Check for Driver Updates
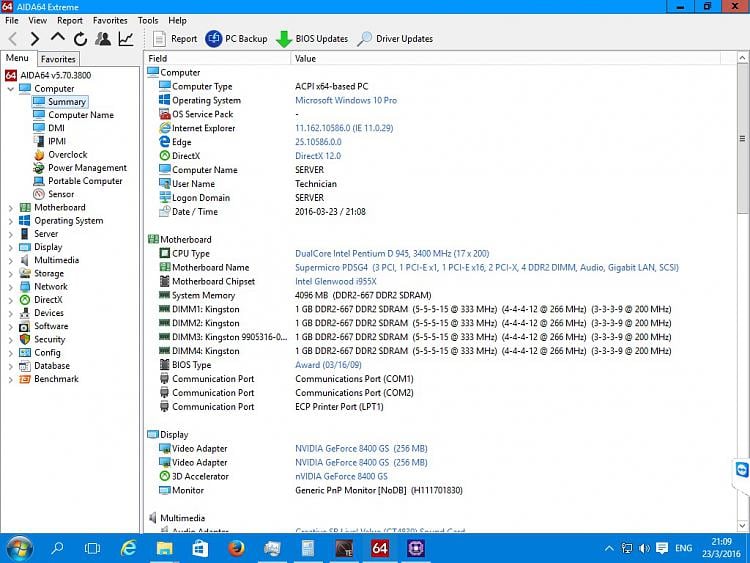Viewport: 750px width, 563px height. (395, 39)
